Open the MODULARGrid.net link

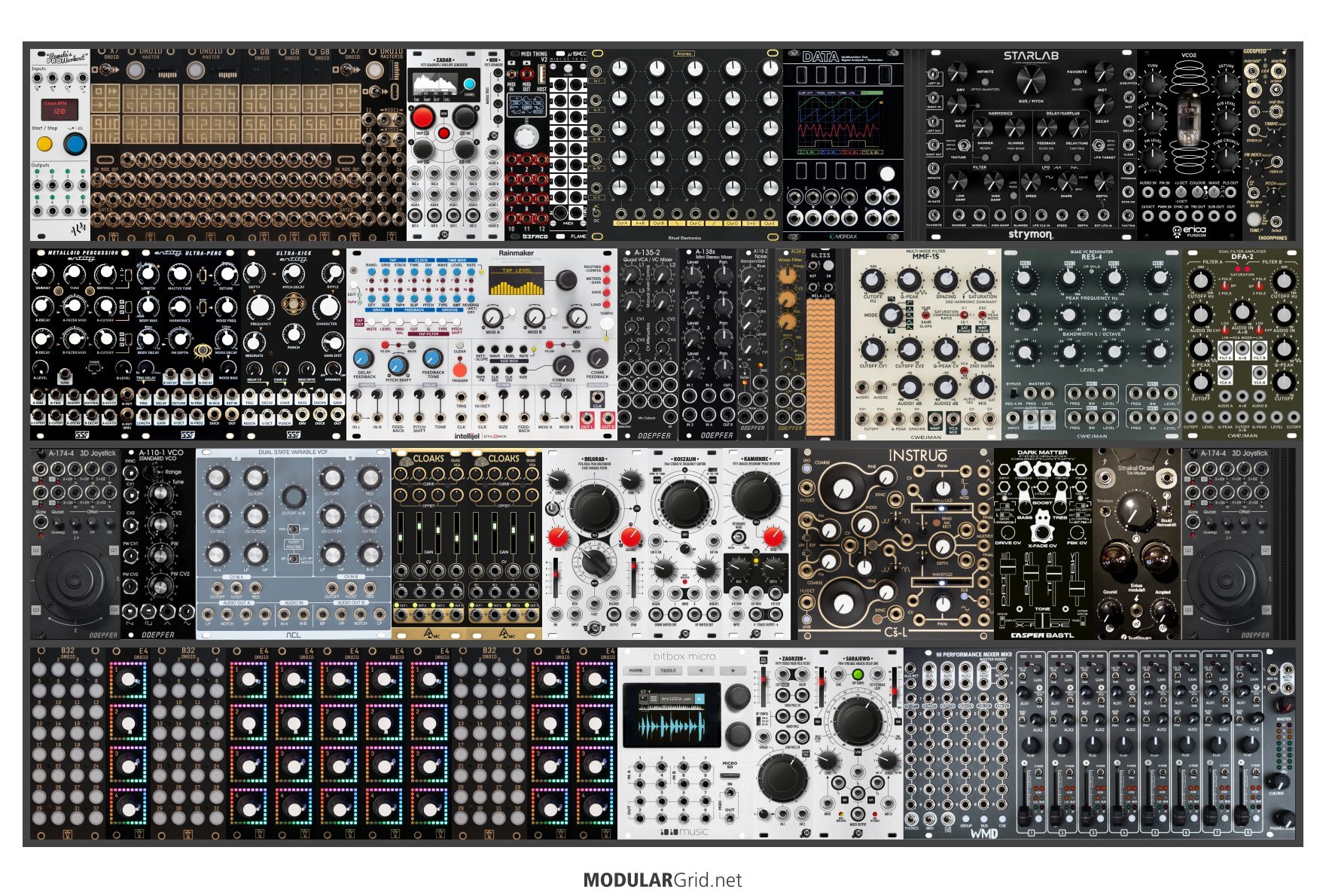[x=663, y=880]
